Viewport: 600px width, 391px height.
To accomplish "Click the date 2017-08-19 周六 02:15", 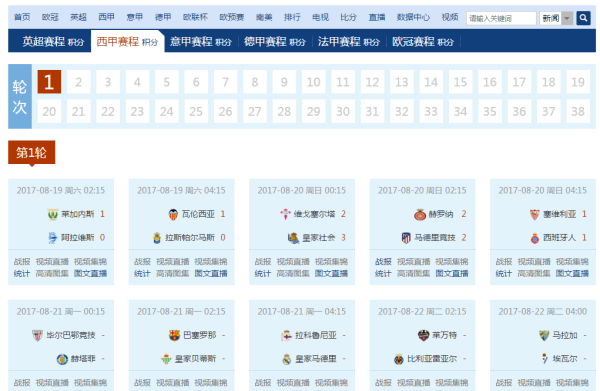I will click(61, 191).
